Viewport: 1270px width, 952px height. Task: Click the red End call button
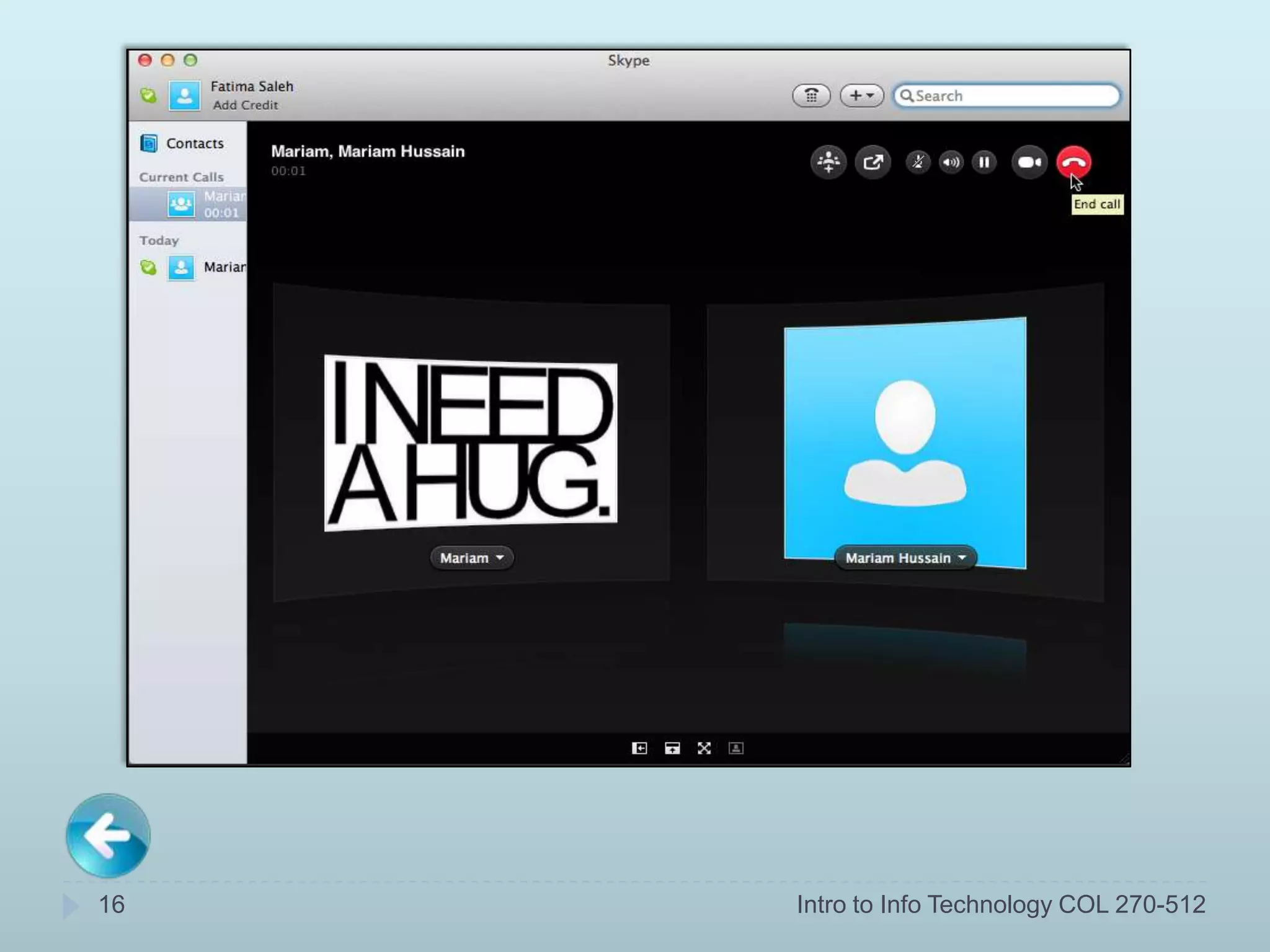1073,162
